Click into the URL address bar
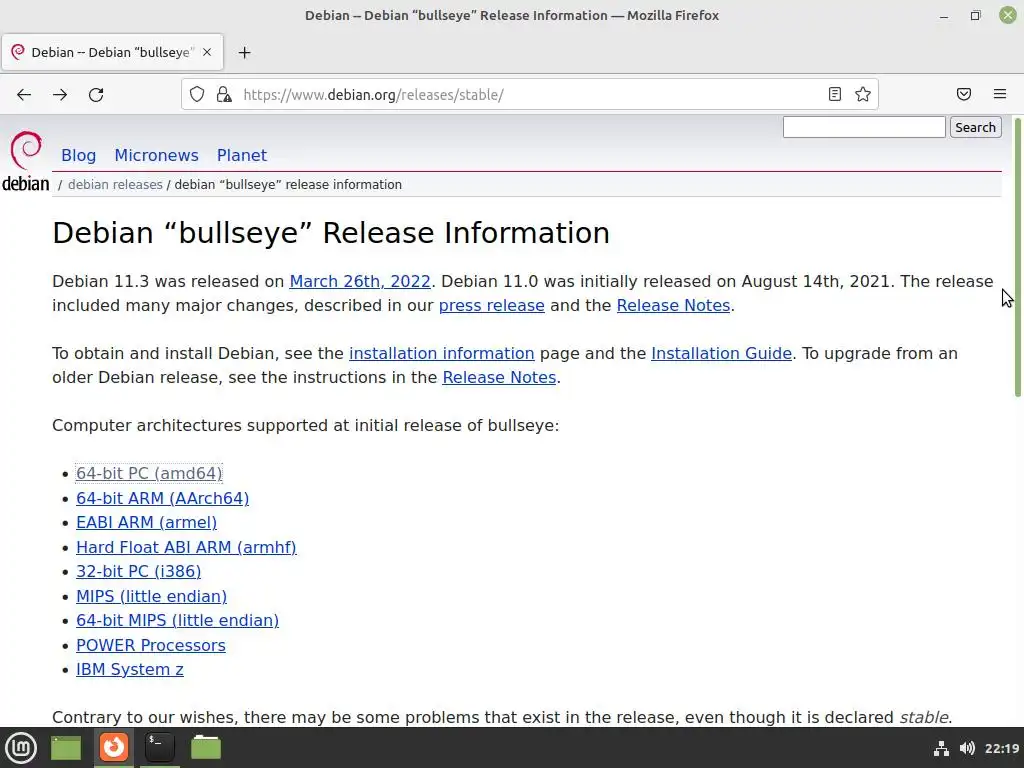 click(529, 95)
